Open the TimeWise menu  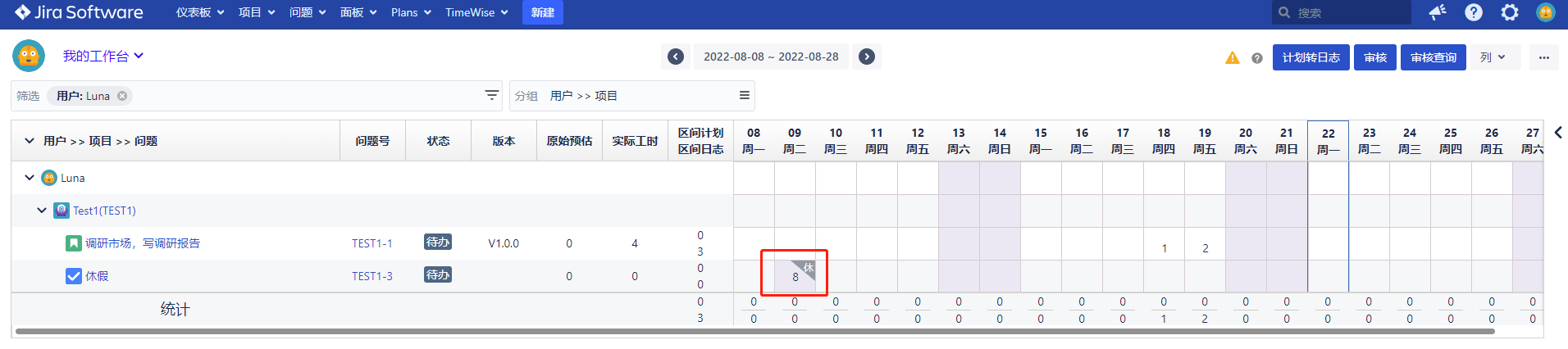pyautogui.click(x=476, y=12)
